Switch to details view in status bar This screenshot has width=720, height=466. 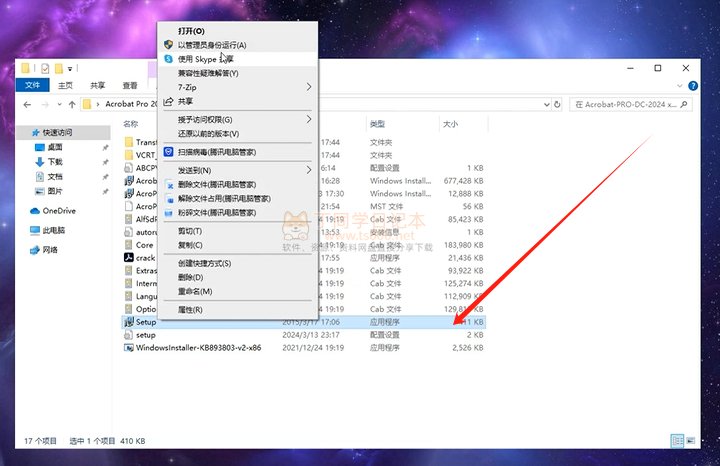(678, 441)
